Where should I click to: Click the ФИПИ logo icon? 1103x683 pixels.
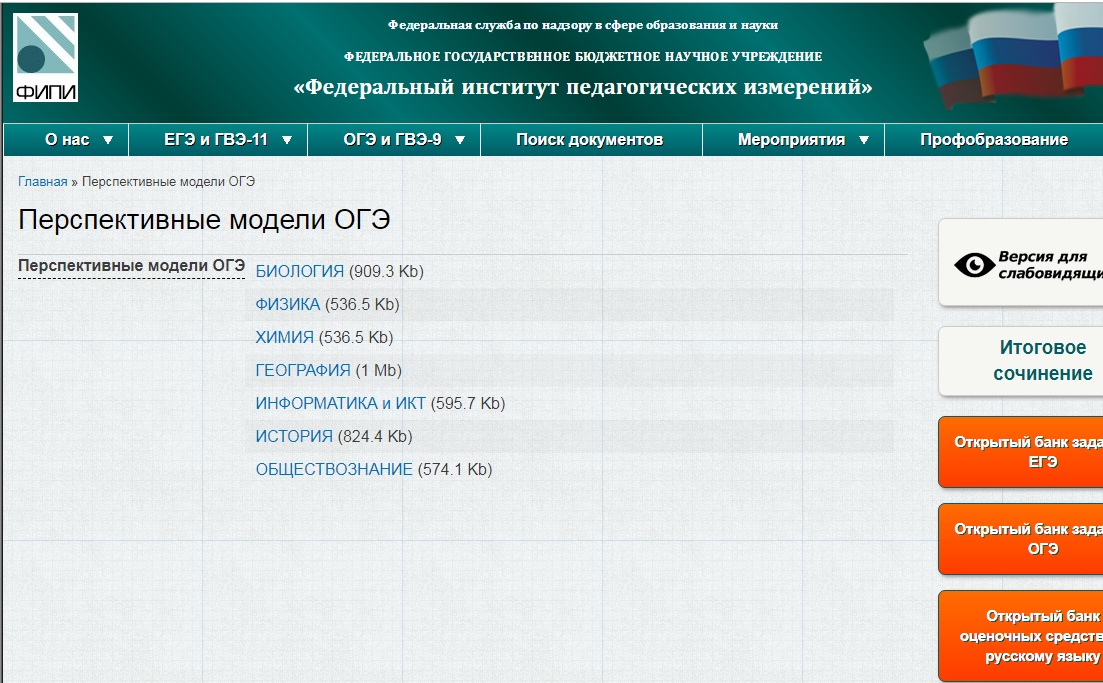[46, 58]
